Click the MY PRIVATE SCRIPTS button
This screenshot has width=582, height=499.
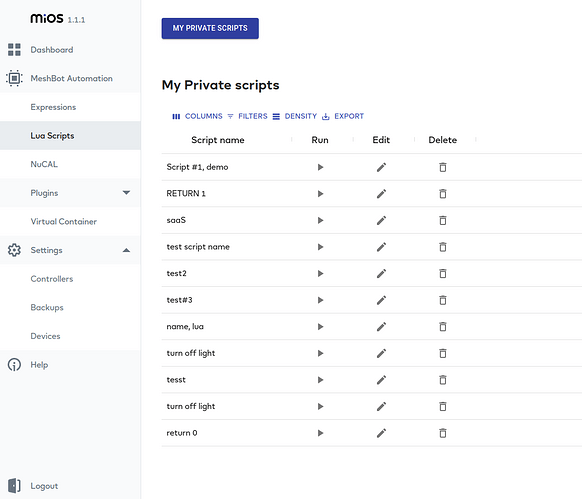[210, 28]
